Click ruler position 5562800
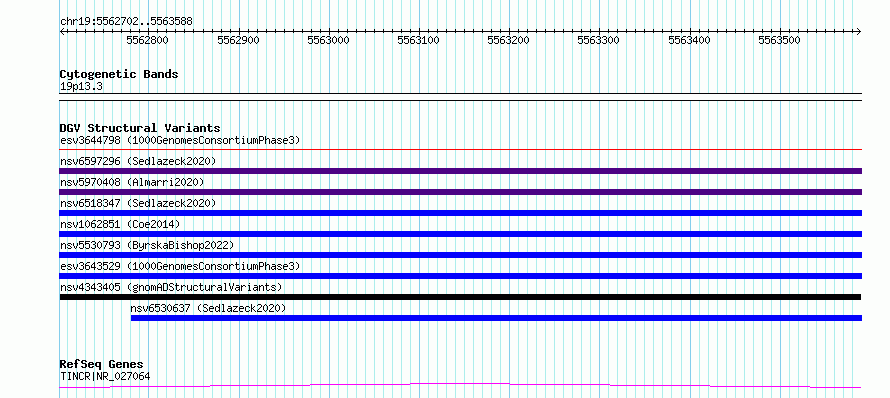The width and height of the screenshot is (890, 398). click(147, 40)
